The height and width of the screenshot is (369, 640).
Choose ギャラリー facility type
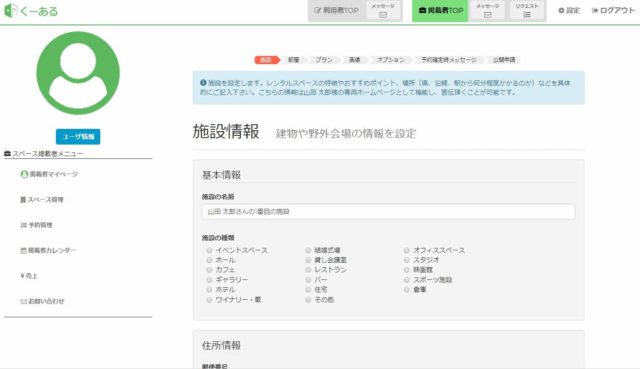pos(209,280)
